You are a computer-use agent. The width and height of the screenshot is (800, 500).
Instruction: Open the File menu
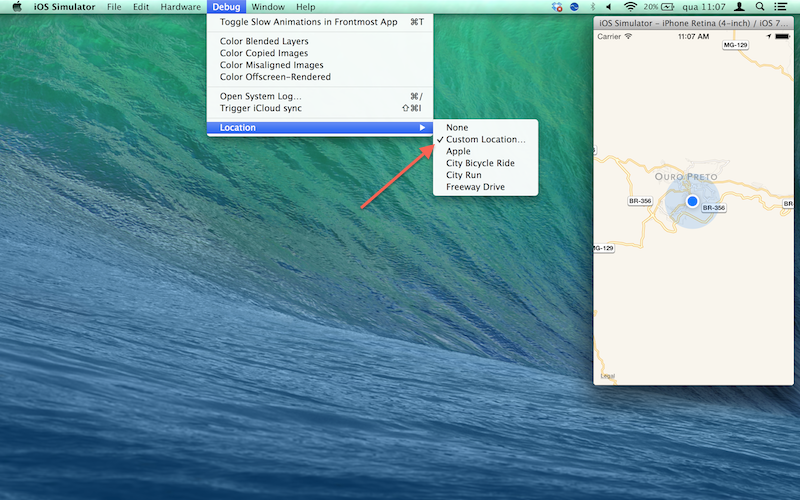coord(114,7)
